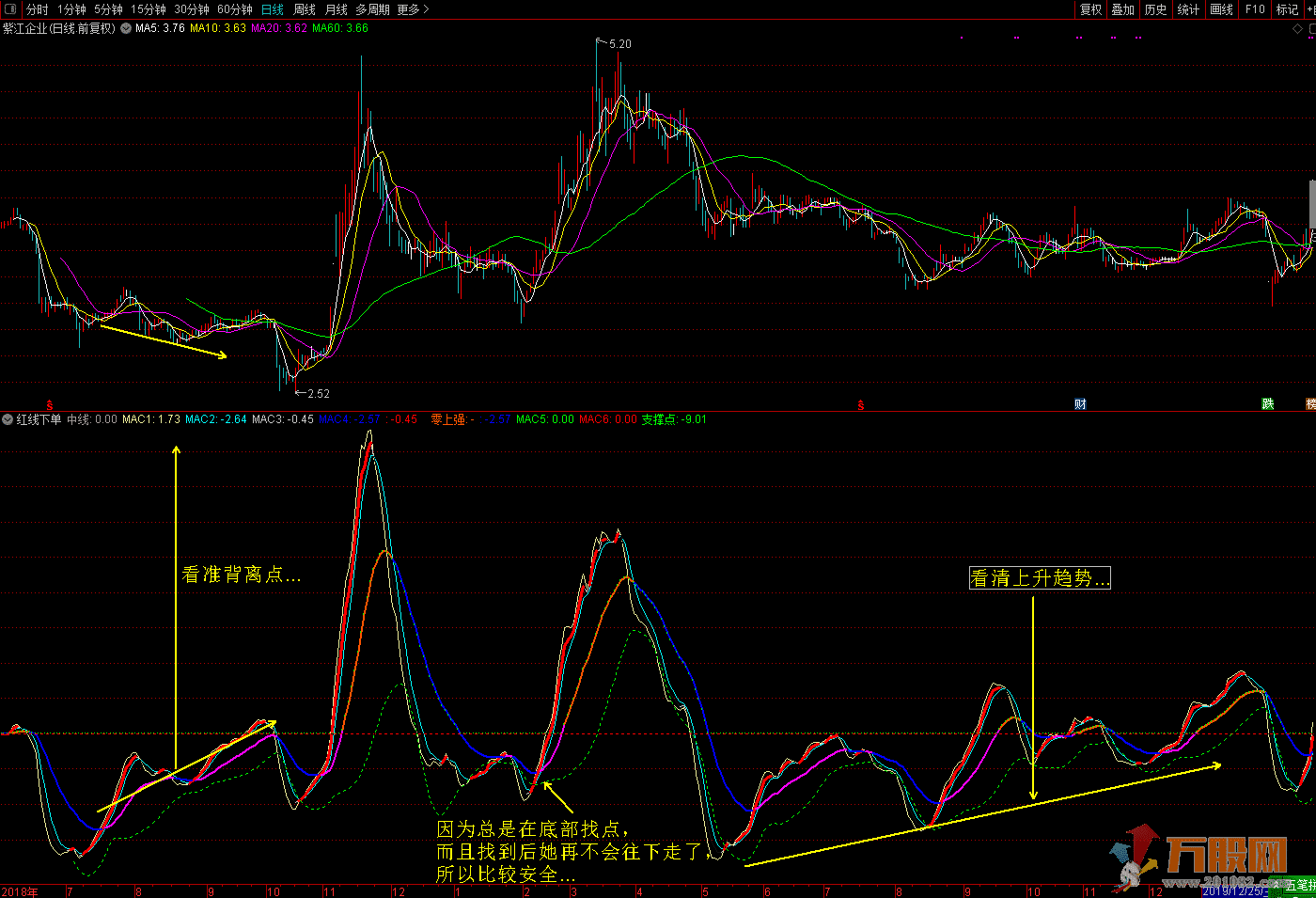This screenshot has width=1316, height=898.
Task: Open the F10 company info
Action: tap(1255, 9)
